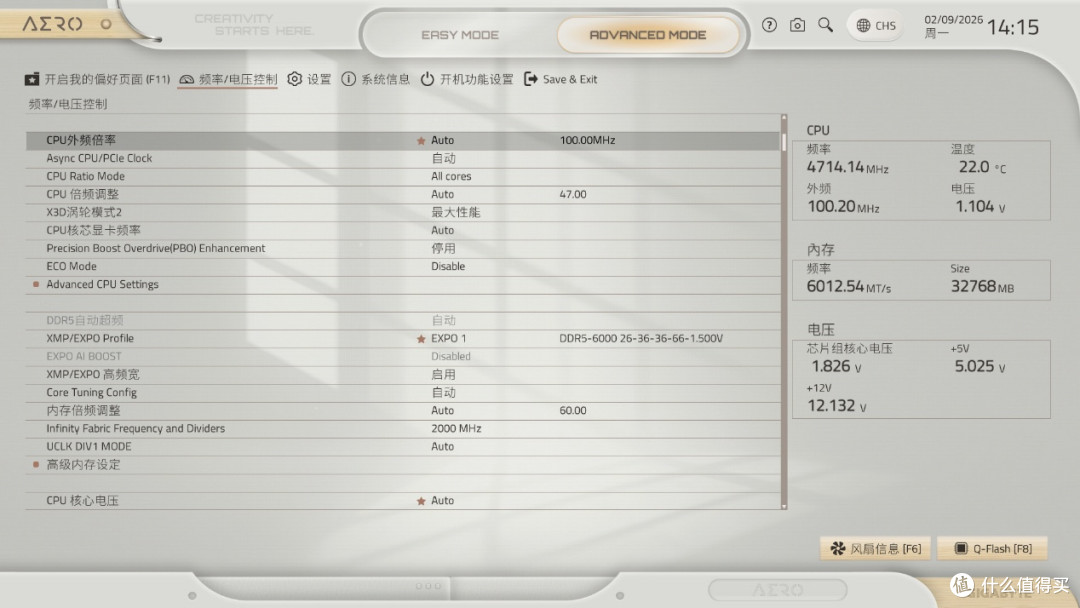Click the fan icon beside 风扇信息
Screen dimensions: 1080x608
click(x=838, y=549)
